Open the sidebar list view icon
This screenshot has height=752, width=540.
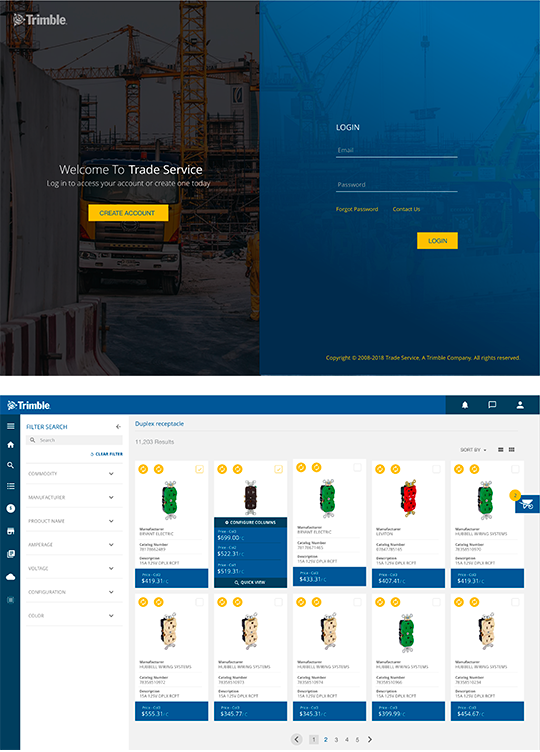(11, 486)
